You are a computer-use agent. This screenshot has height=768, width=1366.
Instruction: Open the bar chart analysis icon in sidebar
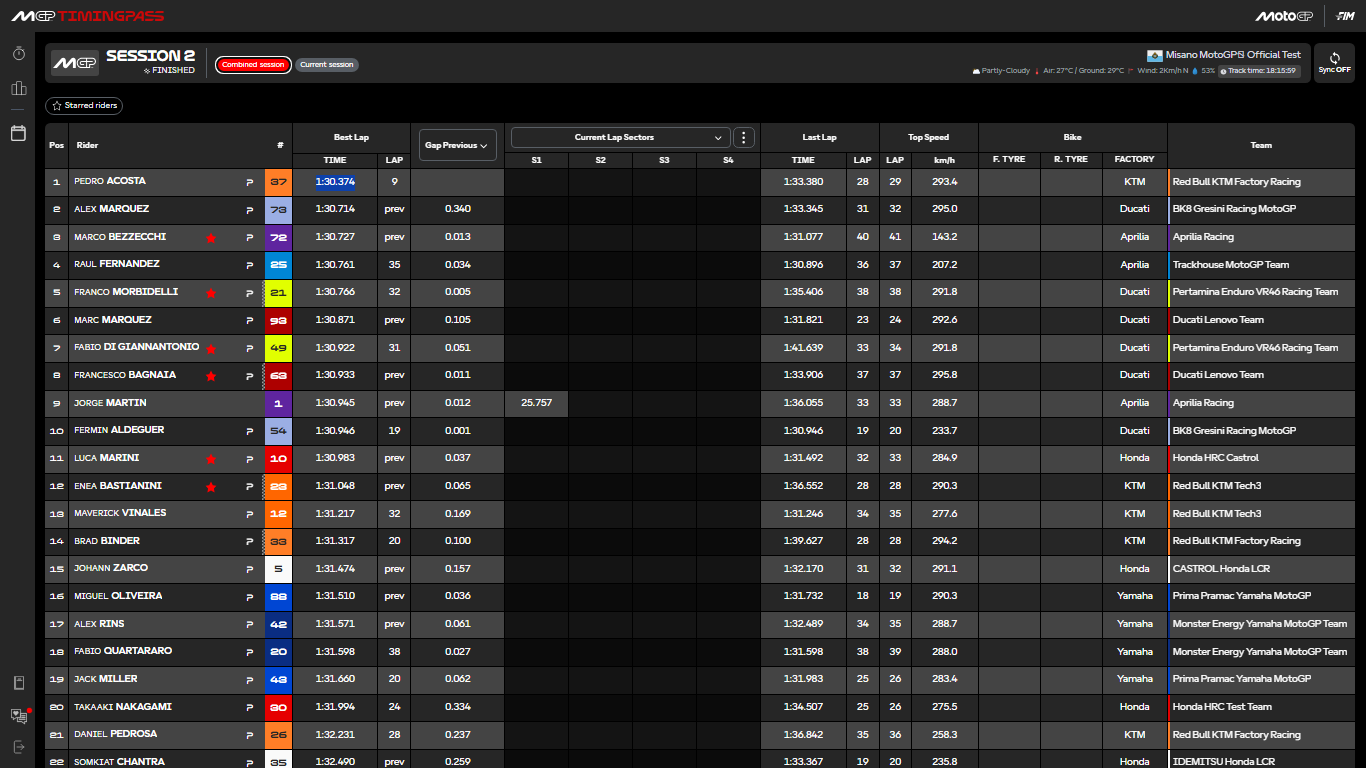click(x=18, y=89)
